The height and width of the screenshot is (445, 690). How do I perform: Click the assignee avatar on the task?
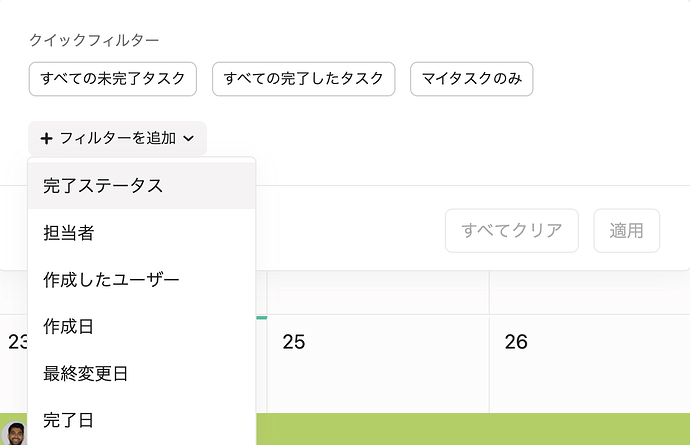15,432
